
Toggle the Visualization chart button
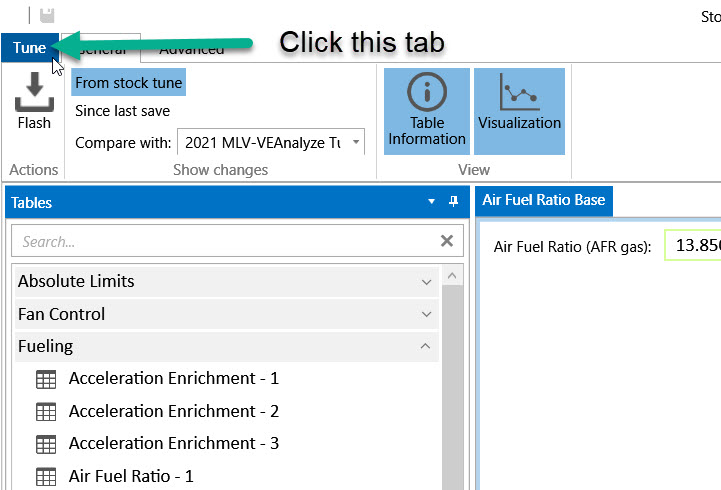(x=519, y=110)
